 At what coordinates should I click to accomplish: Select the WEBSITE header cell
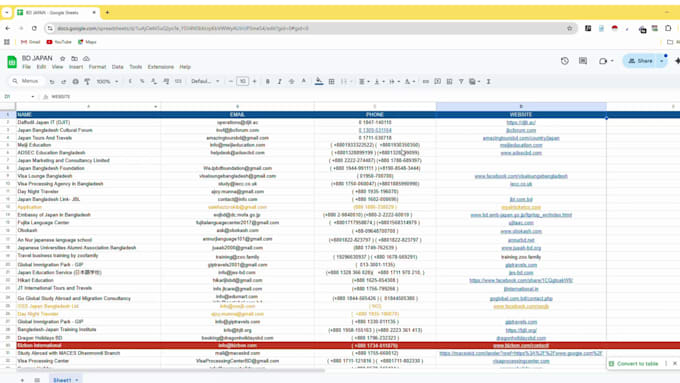(521, 115)
